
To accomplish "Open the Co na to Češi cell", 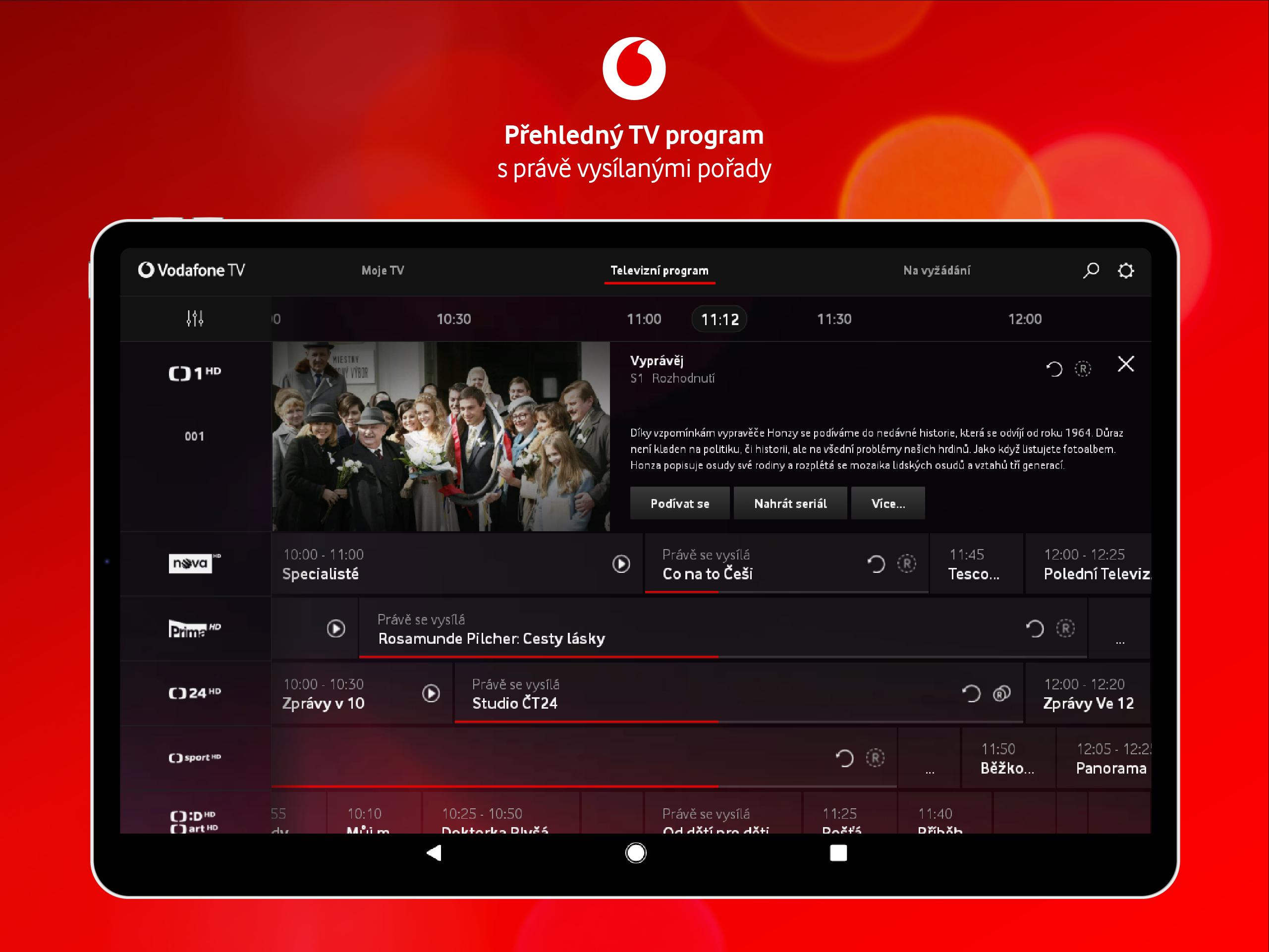I will 786,563.
